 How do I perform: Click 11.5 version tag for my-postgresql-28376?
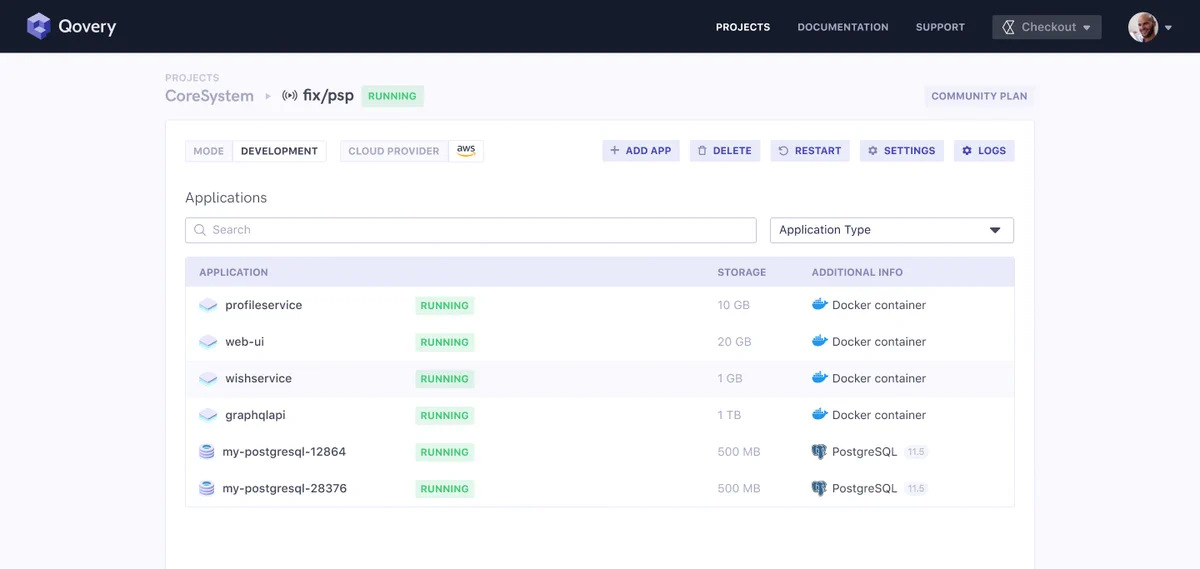tap(916, 489)
